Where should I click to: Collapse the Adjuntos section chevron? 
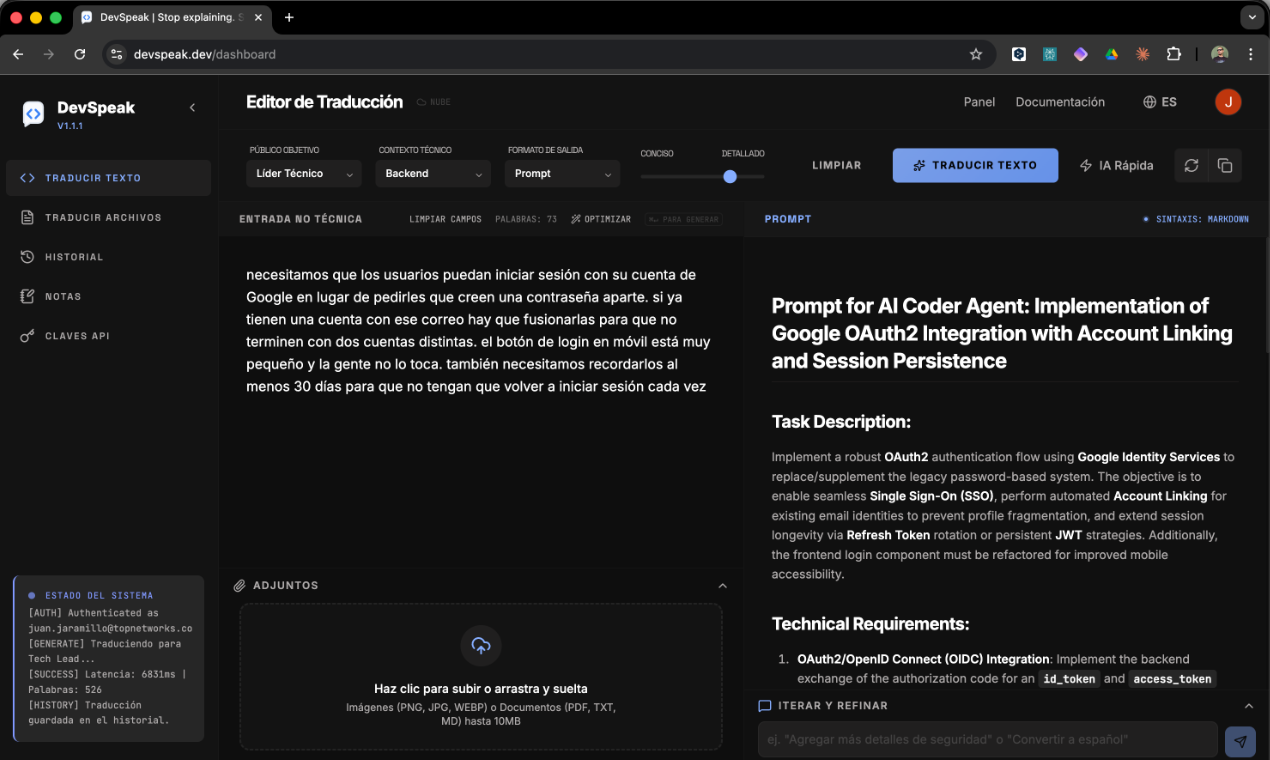[x=722, y=586]
